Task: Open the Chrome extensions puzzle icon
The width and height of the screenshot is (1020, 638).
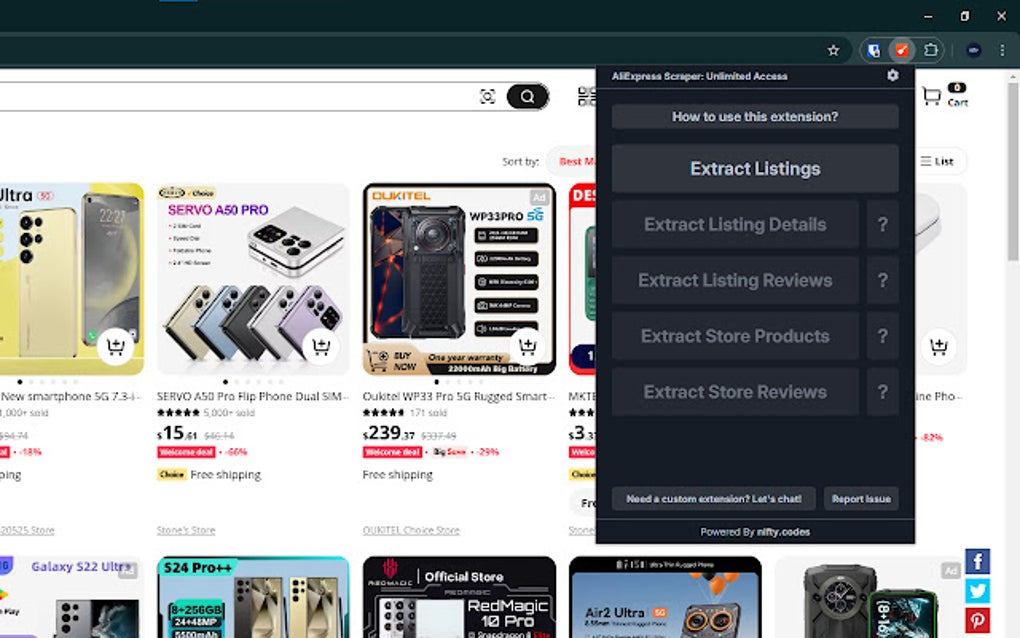Action: (930, 49)
